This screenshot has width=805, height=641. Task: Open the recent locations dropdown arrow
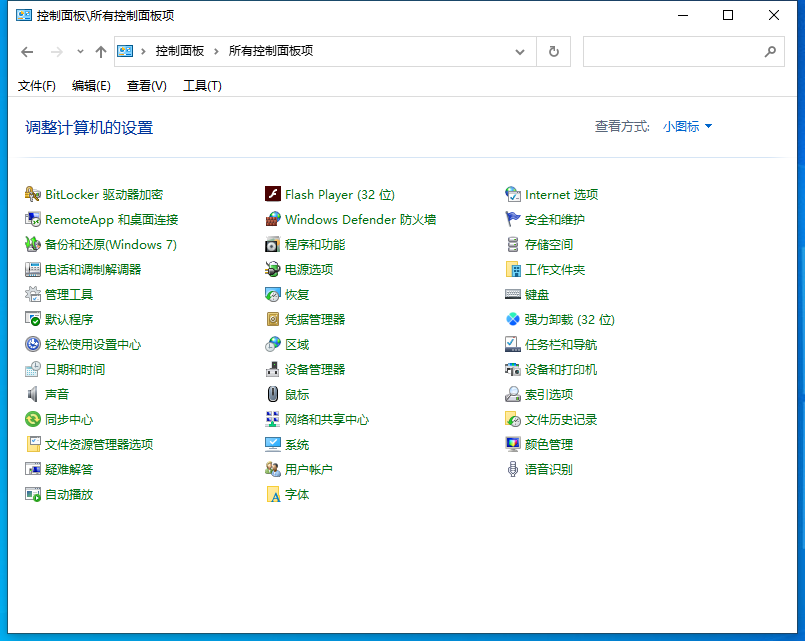pyautogui.click(x=80, y=52)
